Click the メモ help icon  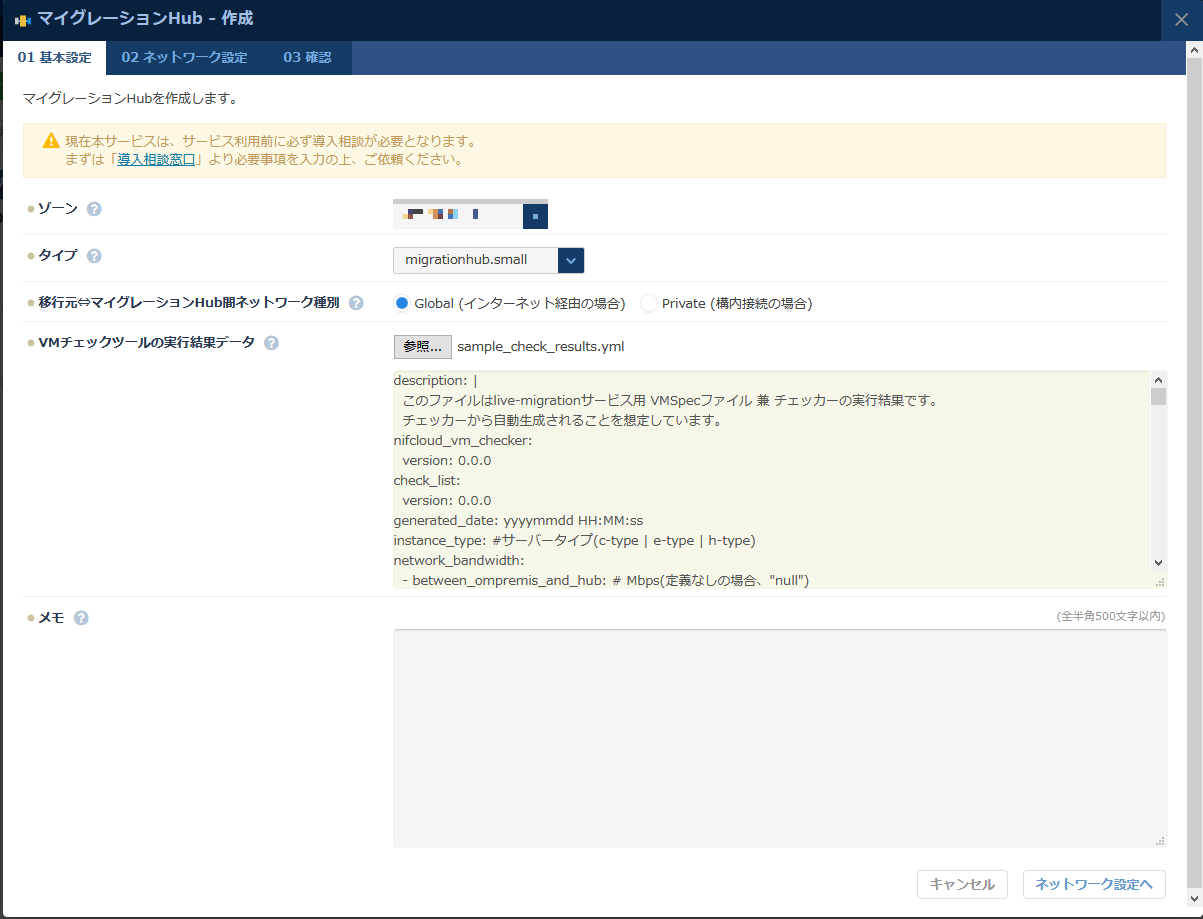pyautogui.click(x=81, y=617)
